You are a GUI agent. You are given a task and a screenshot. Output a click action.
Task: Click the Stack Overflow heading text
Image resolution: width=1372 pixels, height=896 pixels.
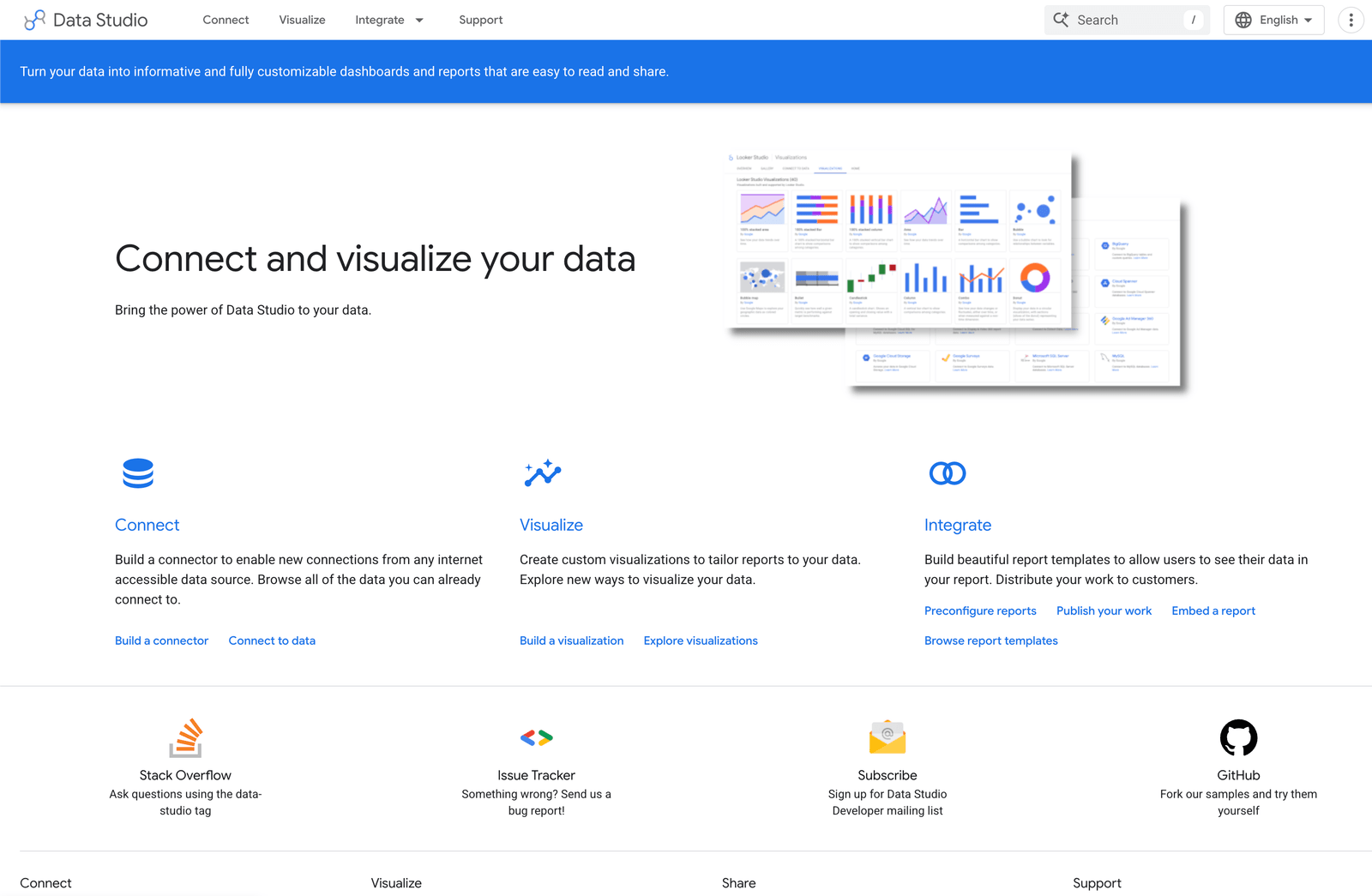pos(185,775)
